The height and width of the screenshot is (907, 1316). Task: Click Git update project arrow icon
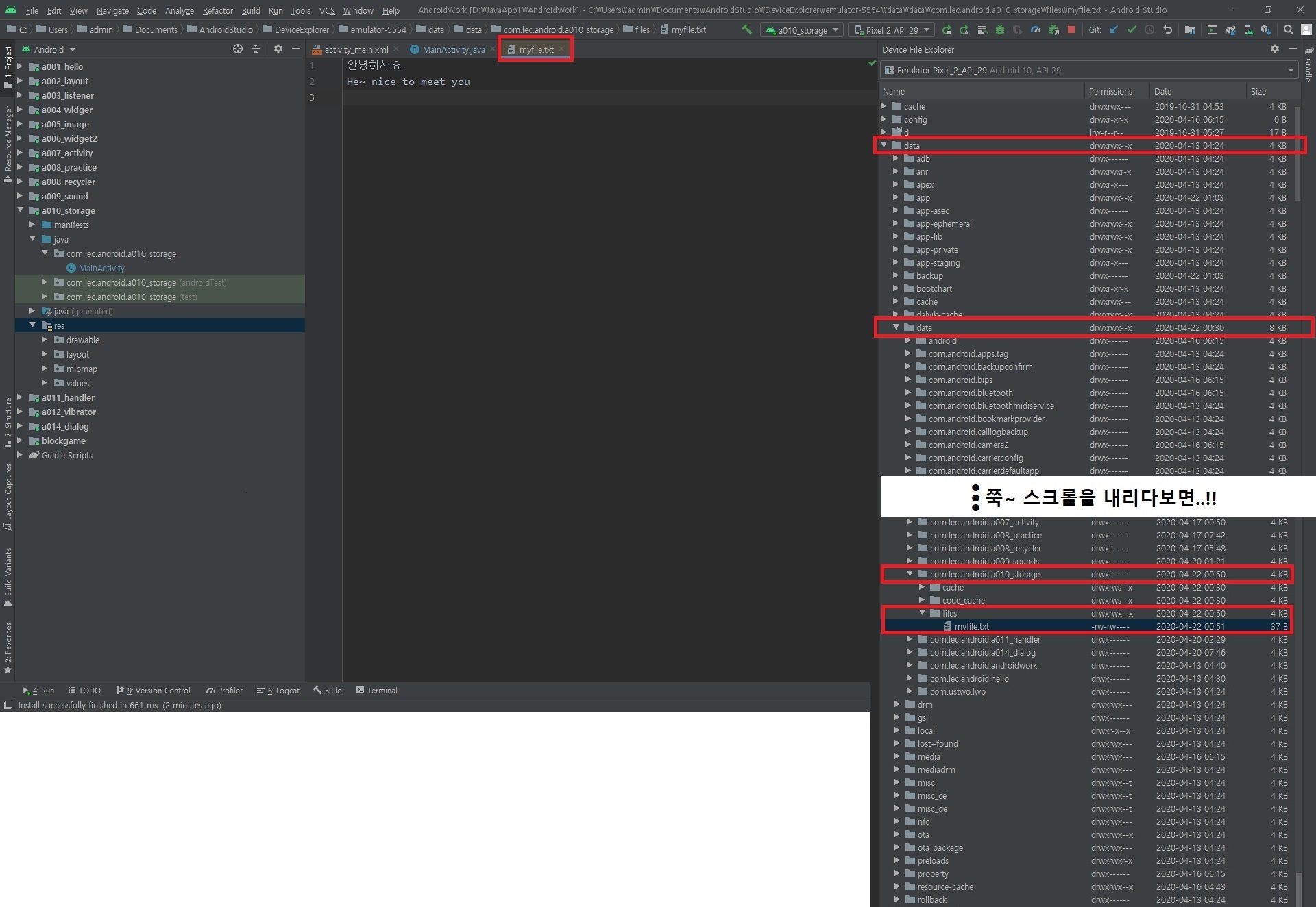[1114, 29]
